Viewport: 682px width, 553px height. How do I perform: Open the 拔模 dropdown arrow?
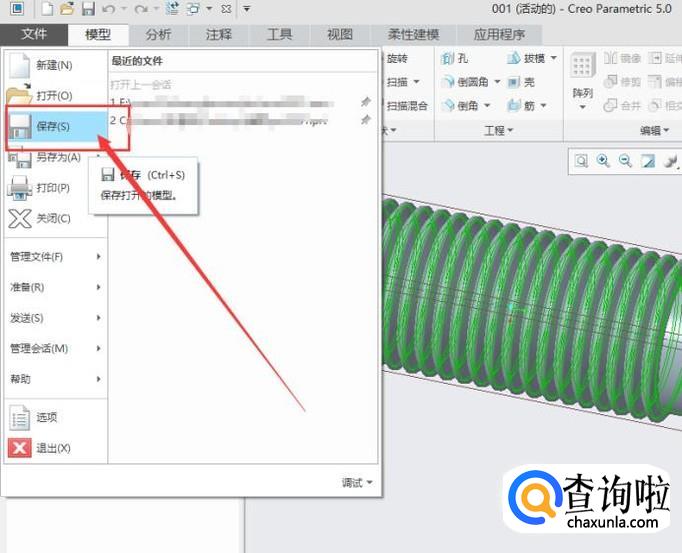(554, 57)
